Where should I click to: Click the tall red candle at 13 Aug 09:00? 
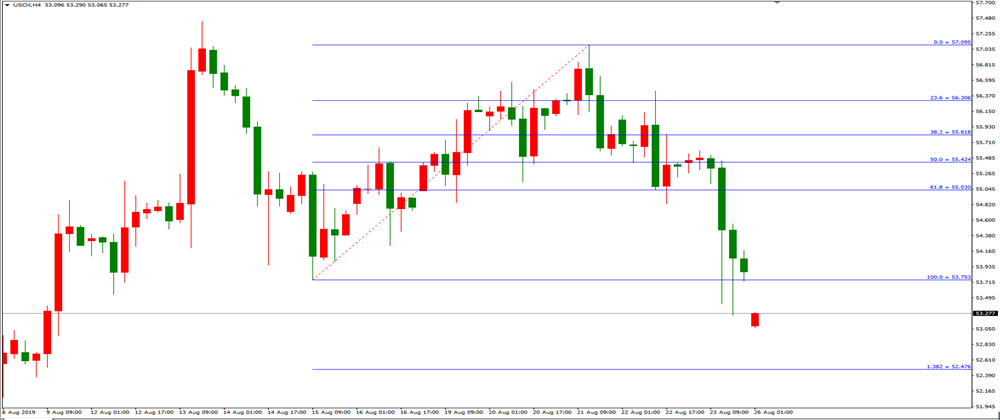tap(190, 136)
